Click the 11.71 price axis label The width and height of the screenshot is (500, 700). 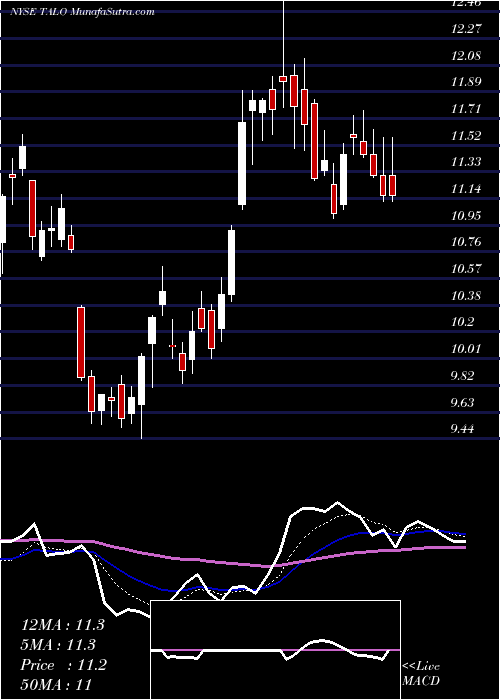tap(466, 109)
